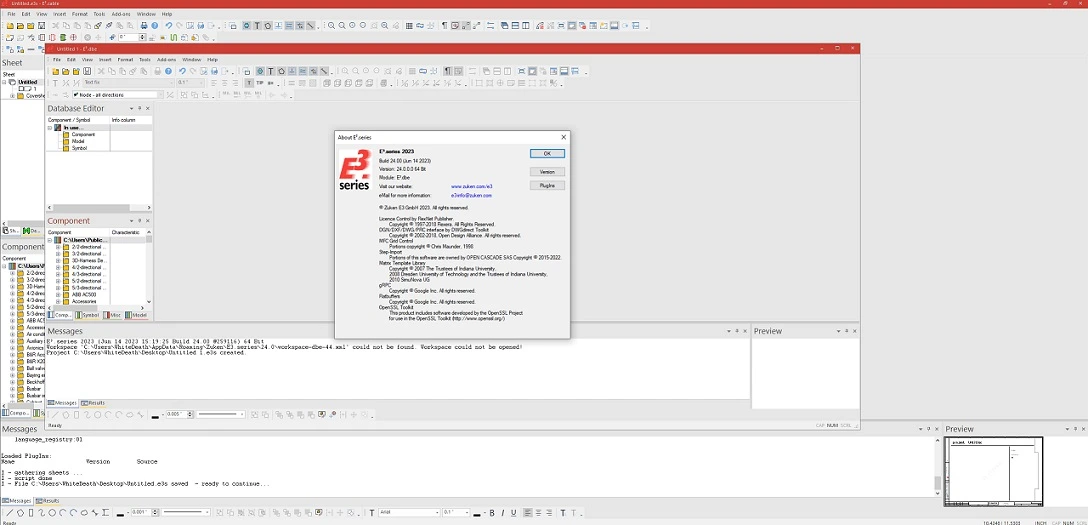Open the www.zuken.com/e3 website link
Viewport: 1088px width, 525px height.
(x=472, y=187)
